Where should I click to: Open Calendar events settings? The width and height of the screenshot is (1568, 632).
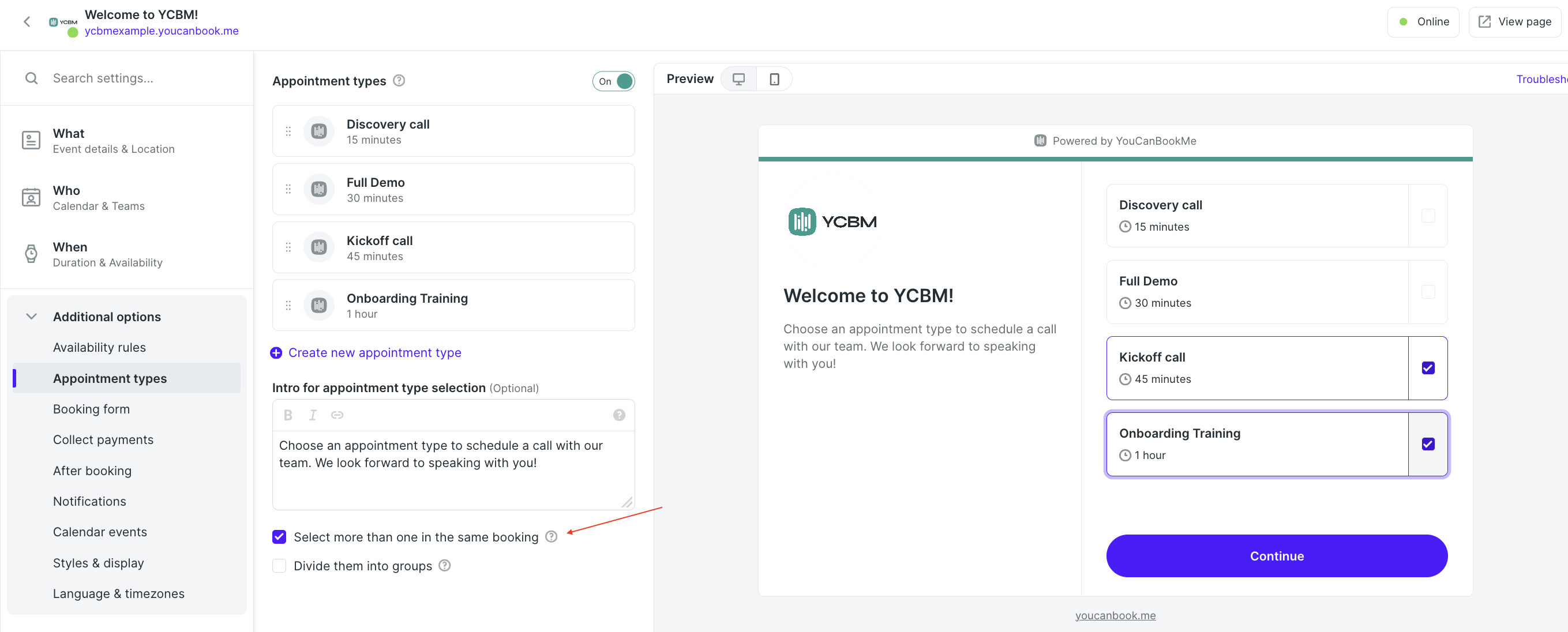pos(100,532)
